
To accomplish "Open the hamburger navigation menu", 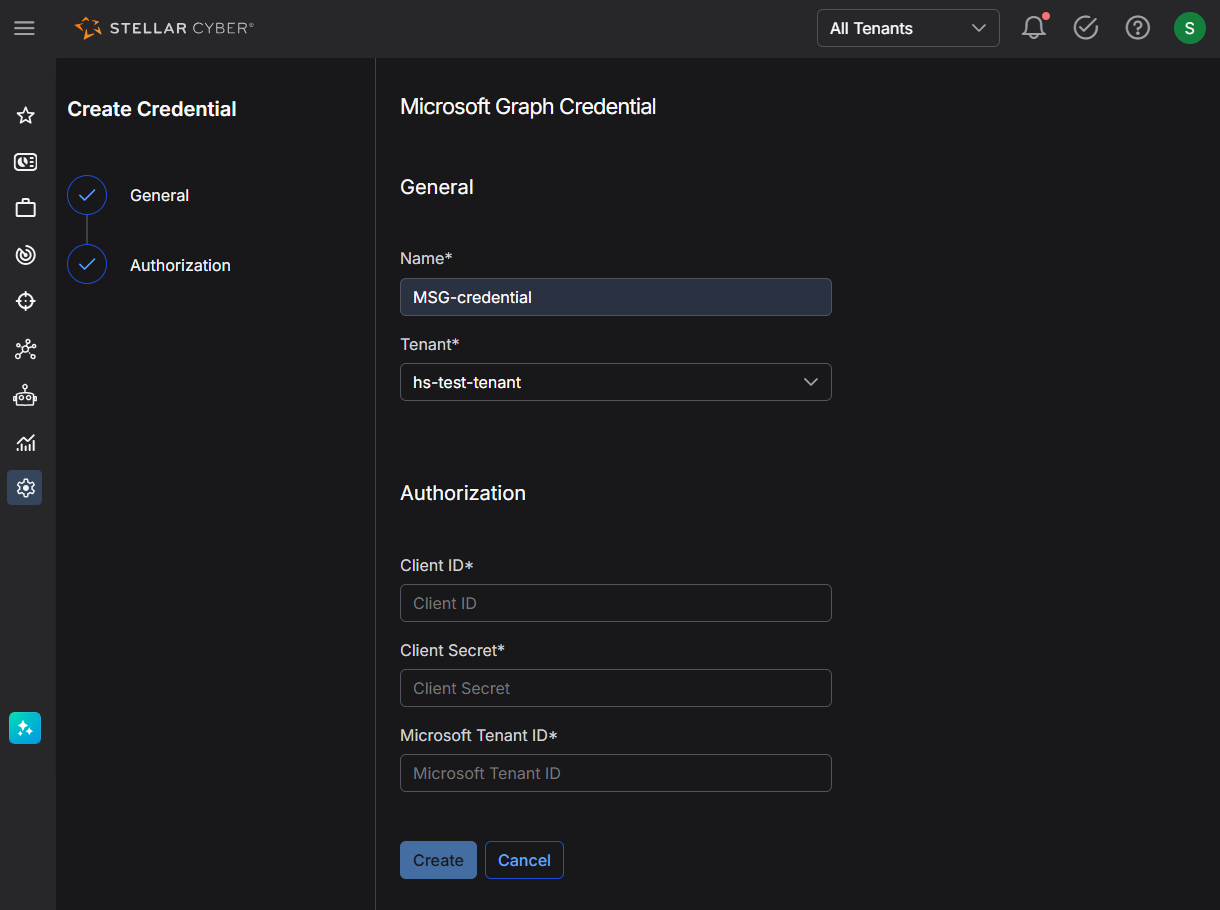I will [x=24, y=28].
